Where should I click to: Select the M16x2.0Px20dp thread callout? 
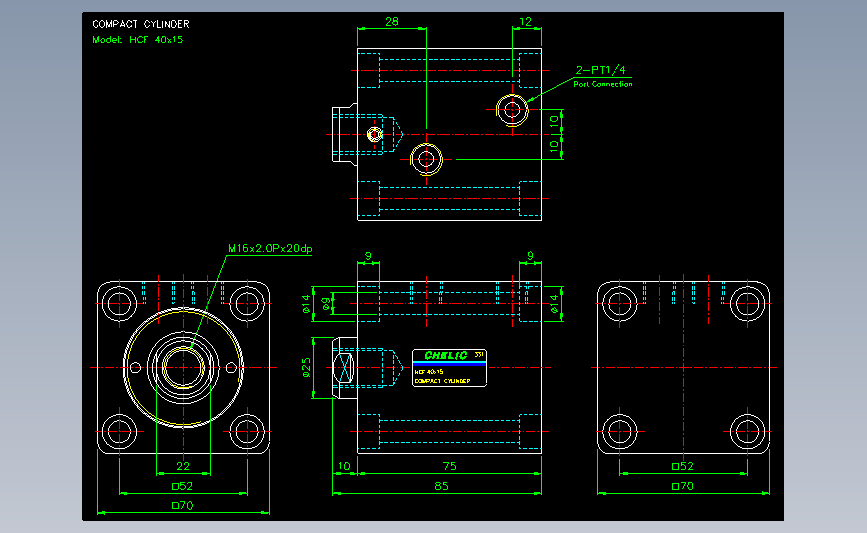pyautogui.click(x=270, y=248)
